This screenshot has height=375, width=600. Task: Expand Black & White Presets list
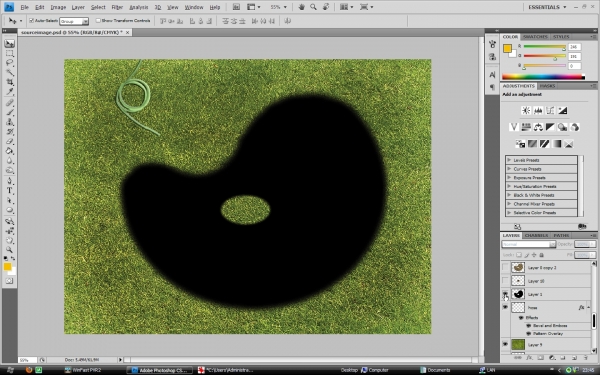click(509, 195)
